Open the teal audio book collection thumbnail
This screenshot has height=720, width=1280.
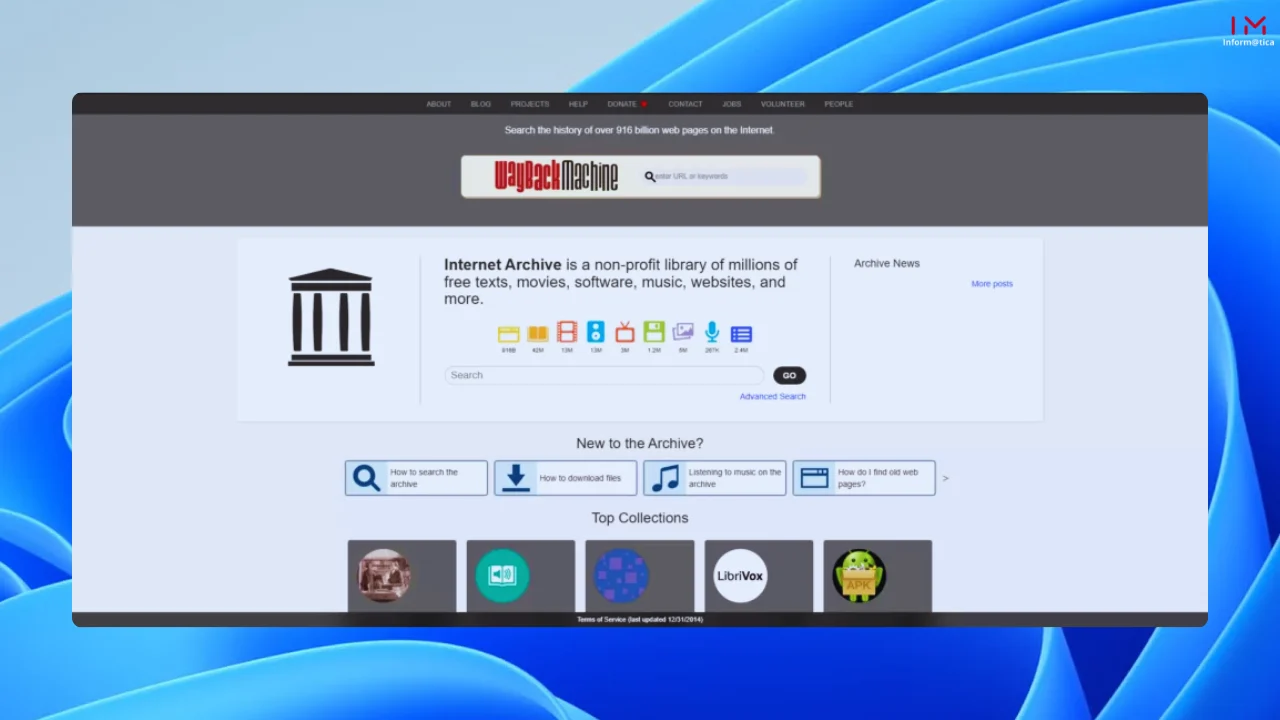502,576
